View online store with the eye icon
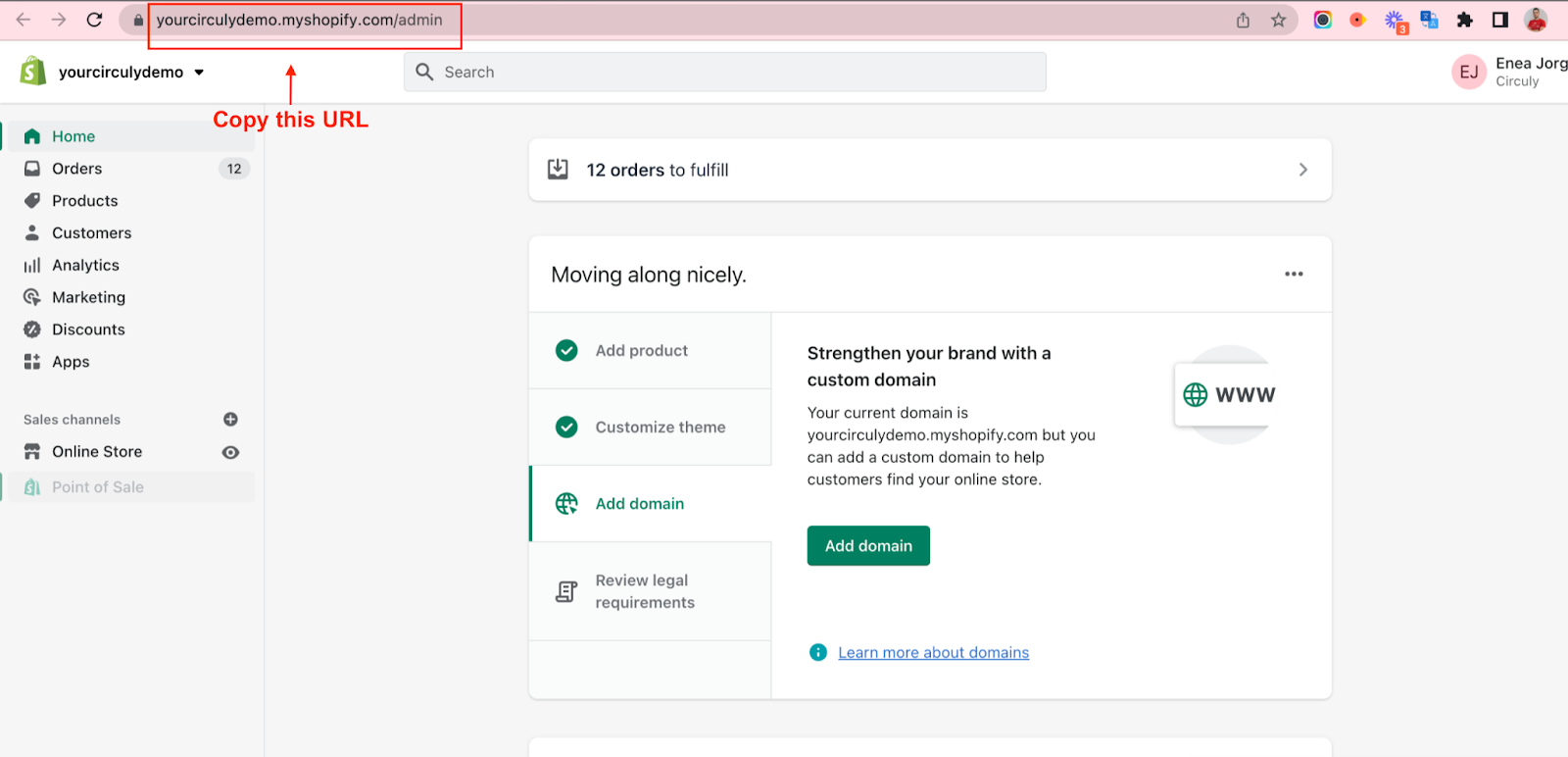1568x757 pixels. (x=230, y=452)
